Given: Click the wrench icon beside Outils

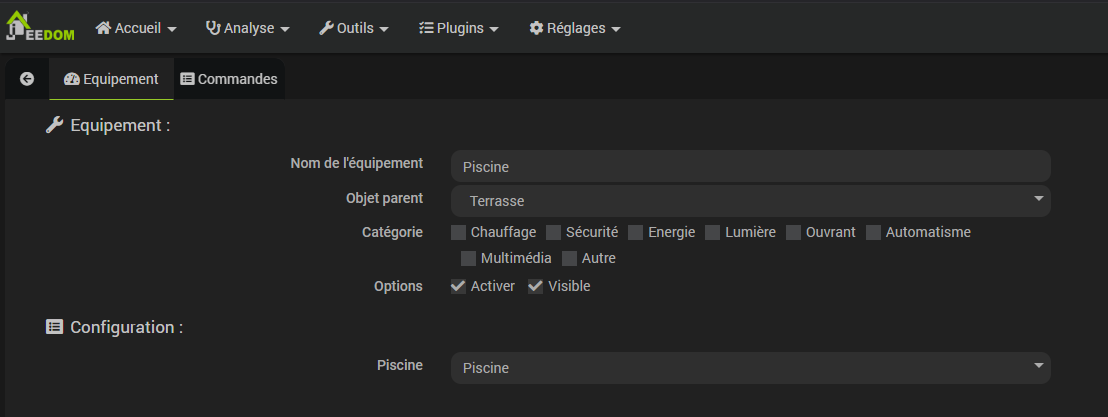Looking at the screenshot, I should 326,28.
